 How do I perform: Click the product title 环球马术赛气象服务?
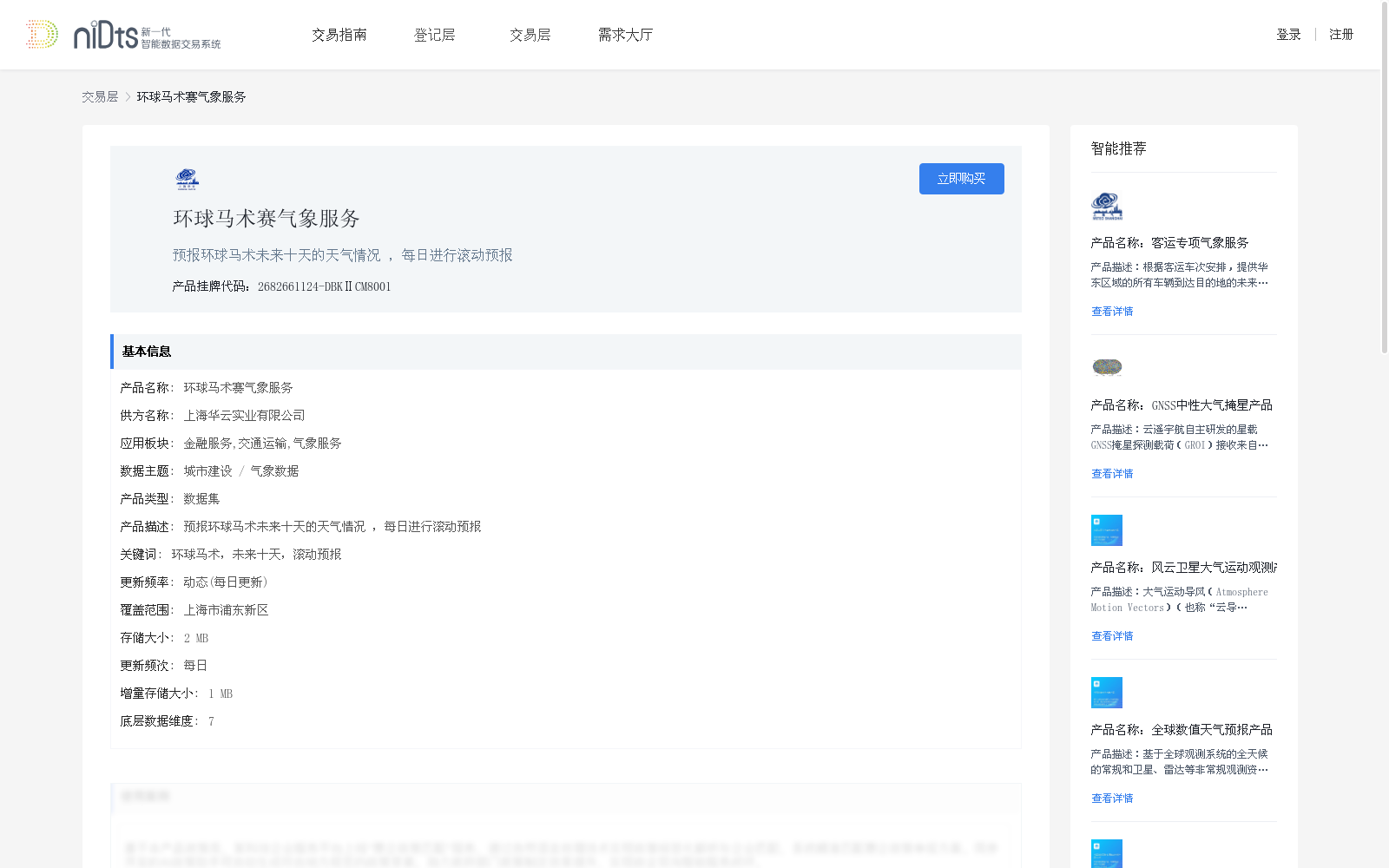tap(267, 219)
